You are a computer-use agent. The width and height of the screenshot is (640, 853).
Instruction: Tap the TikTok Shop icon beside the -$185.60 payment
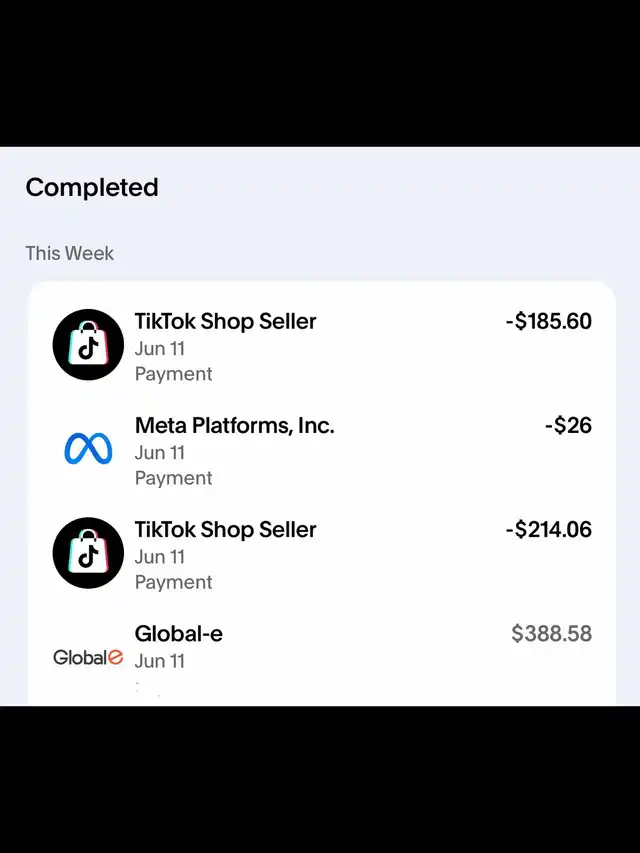coord(88,345)
